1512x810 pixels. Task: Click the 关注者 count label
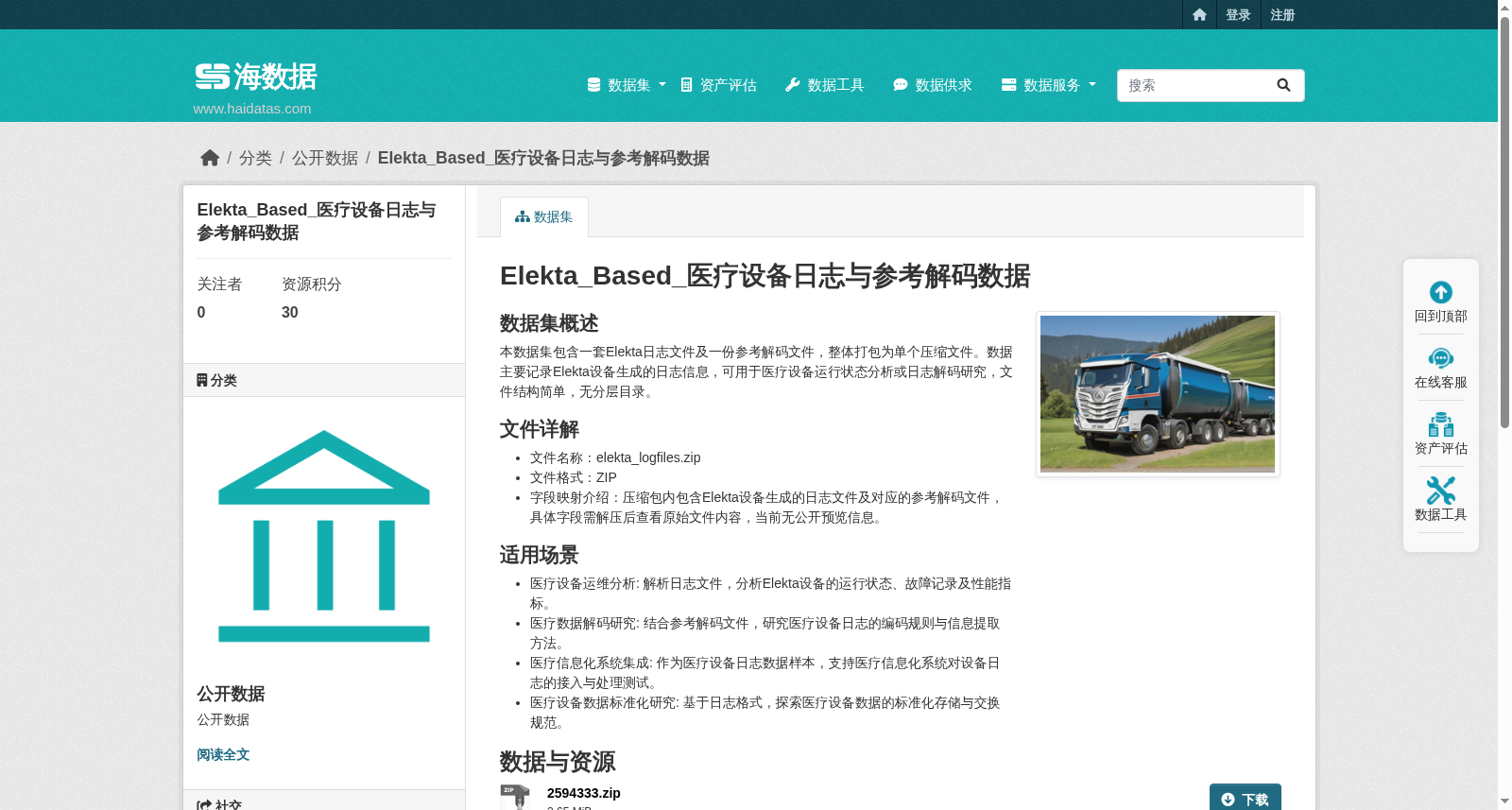coord(219,284)
